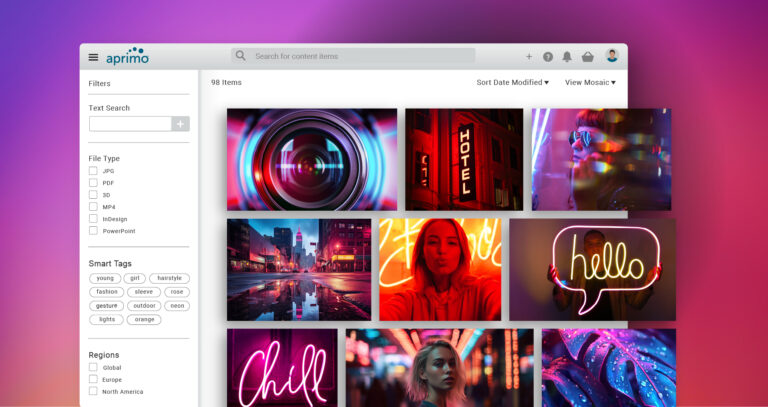The width and height of the screenshot is (768, 407).
Task: Open the notifications bell icon
Action: (x=567, y=57)
